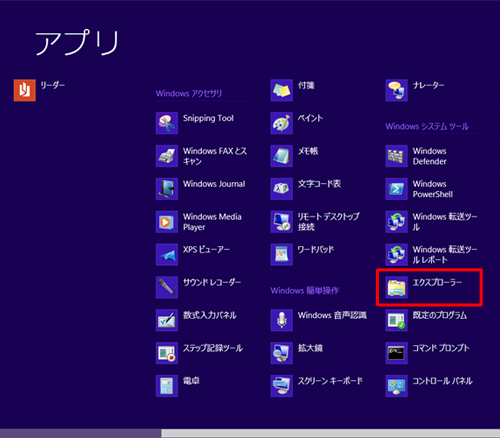Launch 電卓 calculator icon

pos(167,386)
